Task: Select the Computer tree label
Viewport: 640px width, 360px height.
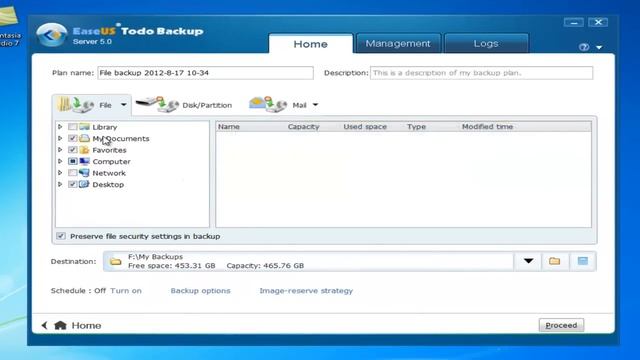Action: pyautogui.click(x=111, y=161)
